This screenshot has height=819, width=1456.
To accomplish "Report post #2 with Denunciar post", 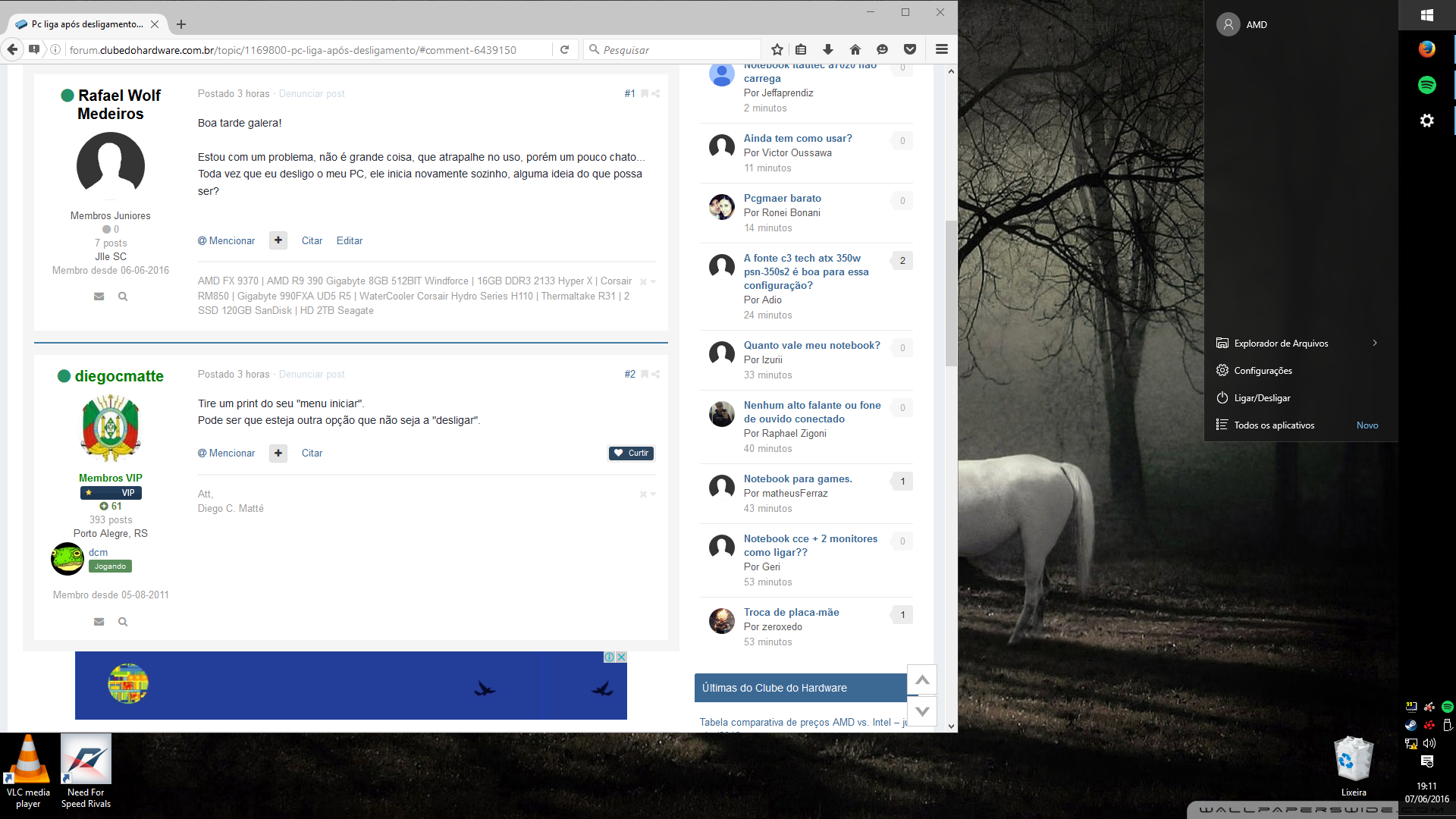I will (312, 375).
